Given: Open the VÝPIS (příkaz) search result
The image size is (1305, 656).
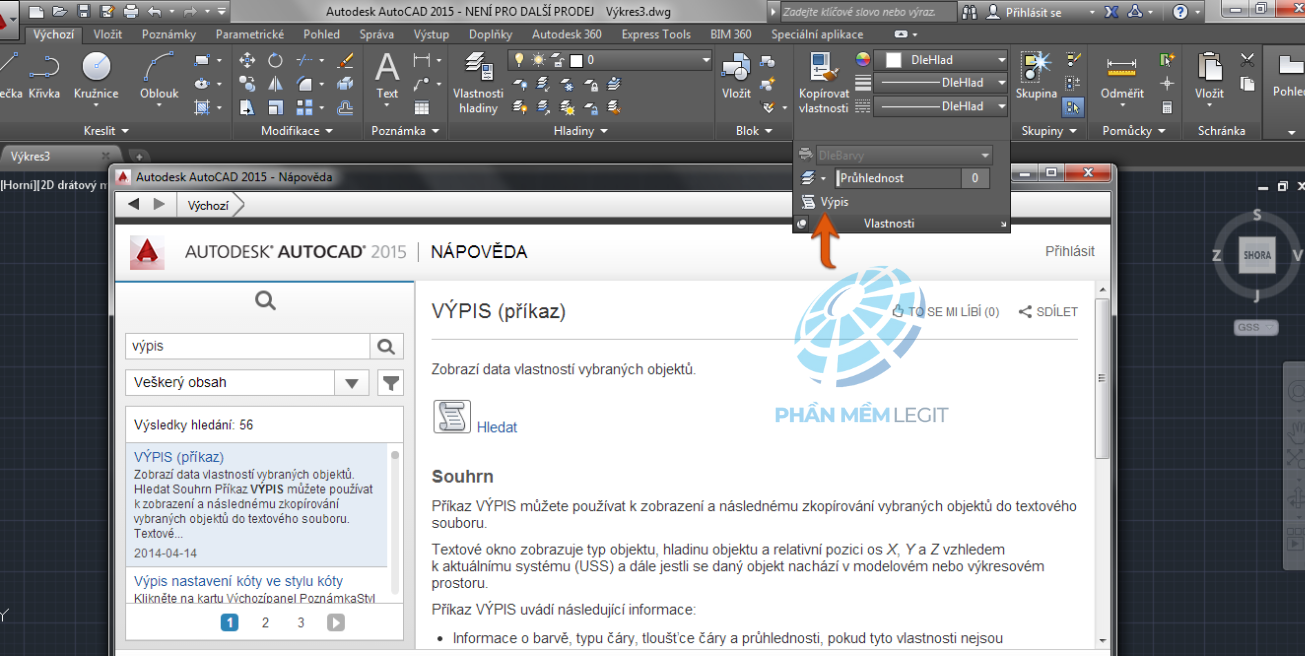Looking at the screenshot, I should pyautogui.click(x=179, y=457).
